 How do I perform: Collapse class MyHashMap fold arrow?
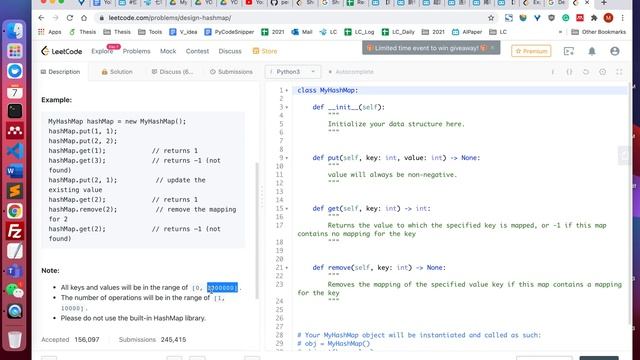287,90
